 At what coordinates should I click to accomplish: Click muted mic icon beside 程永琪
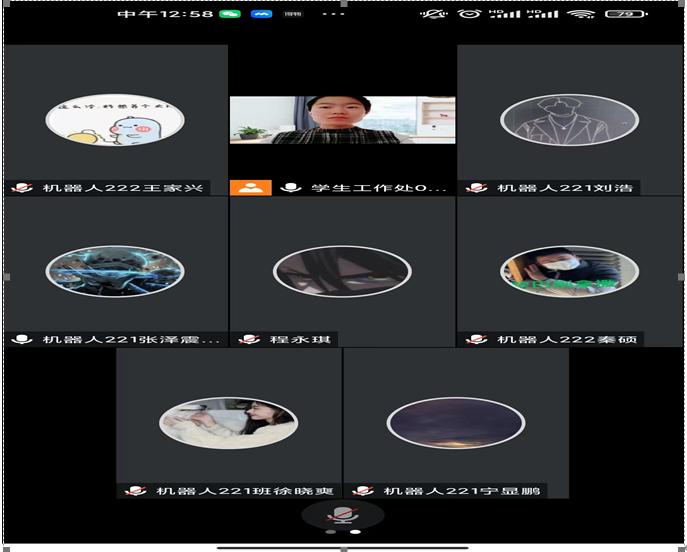250,339
